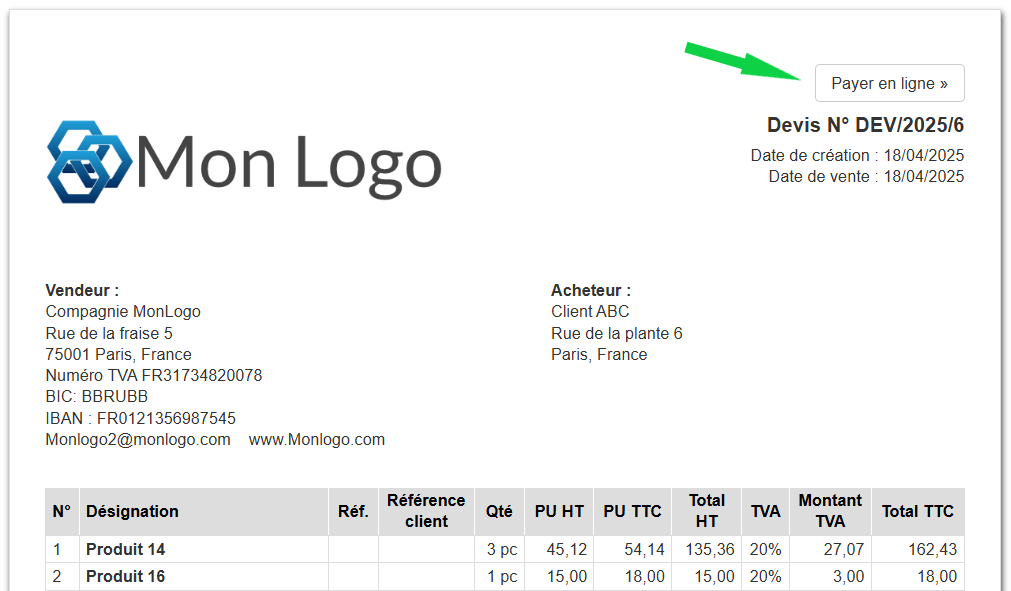Viewport: 1011px width, 591px height.
Task: Click the Référence client column header
Action: click(x=426, y=511)
